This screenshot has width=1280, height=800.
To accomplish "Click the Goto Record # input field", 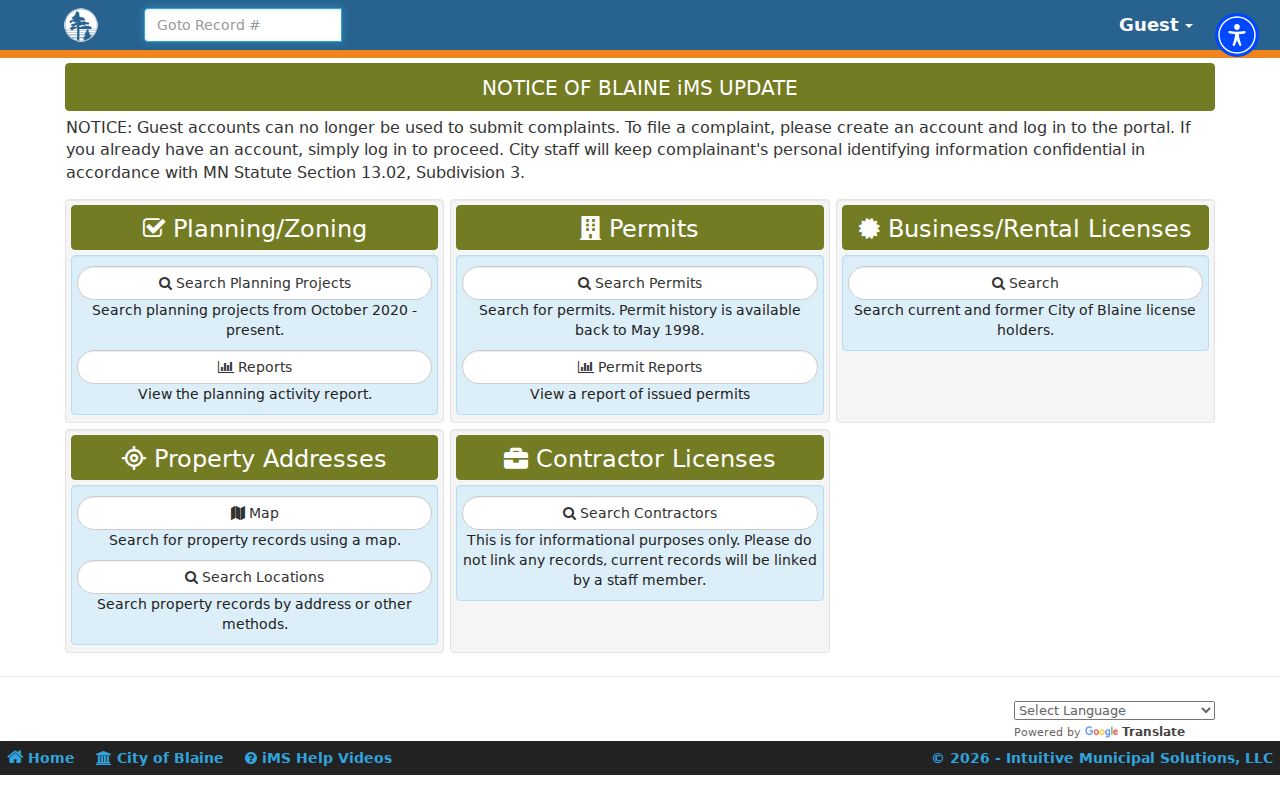I will click(x=243, y=25).
